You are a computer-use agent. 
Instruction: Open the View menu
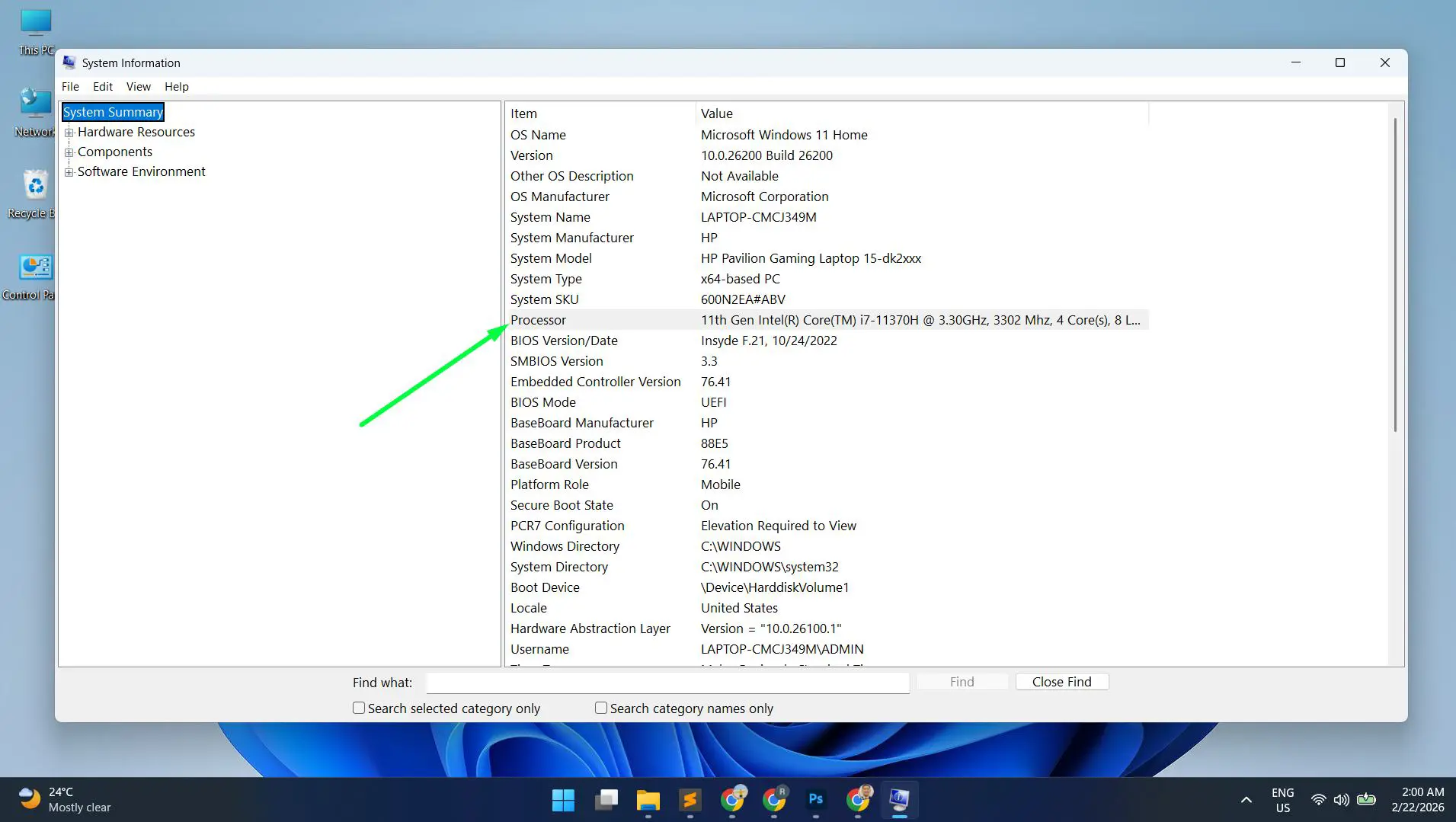[139, 86]
